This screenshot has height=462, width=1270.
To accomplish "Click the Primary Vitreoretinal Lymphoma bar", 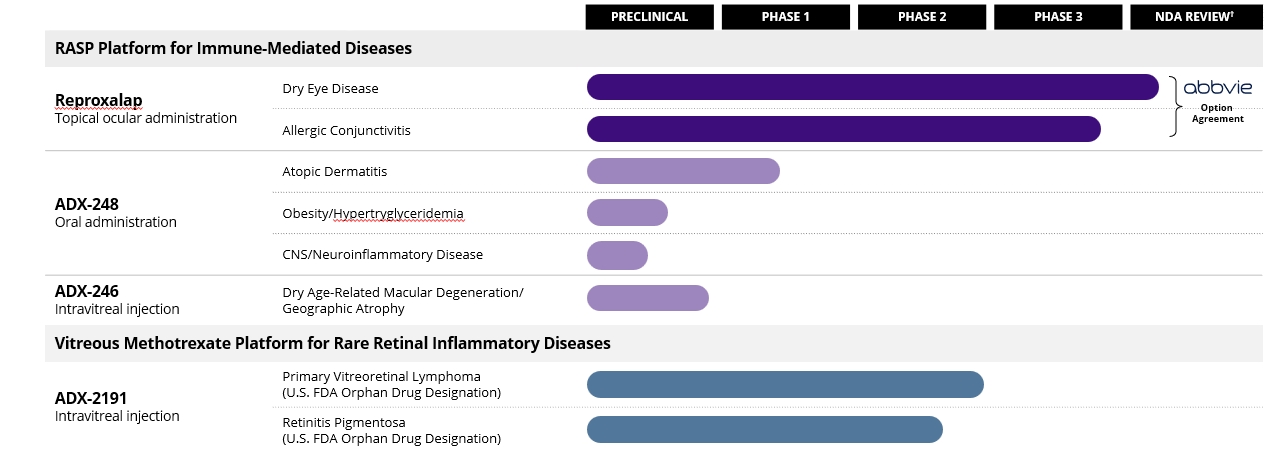I will [x=785, y=384].
